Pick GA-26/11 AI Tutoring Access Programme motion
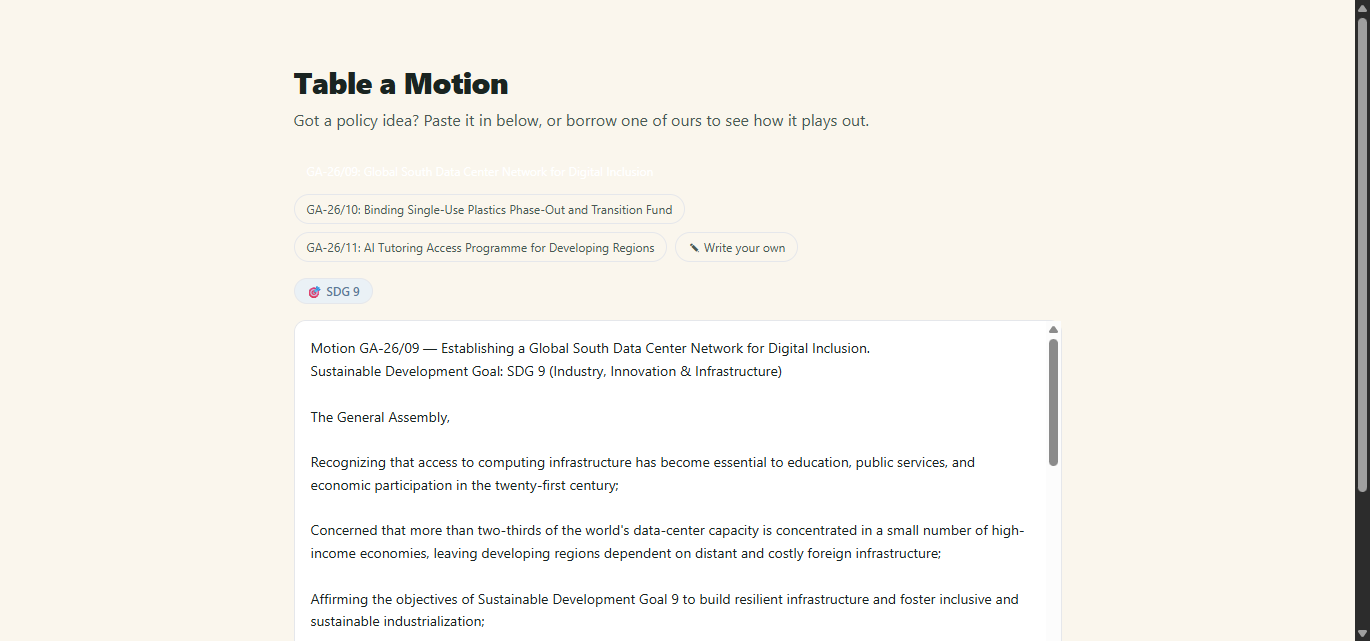 click(480, 248)
